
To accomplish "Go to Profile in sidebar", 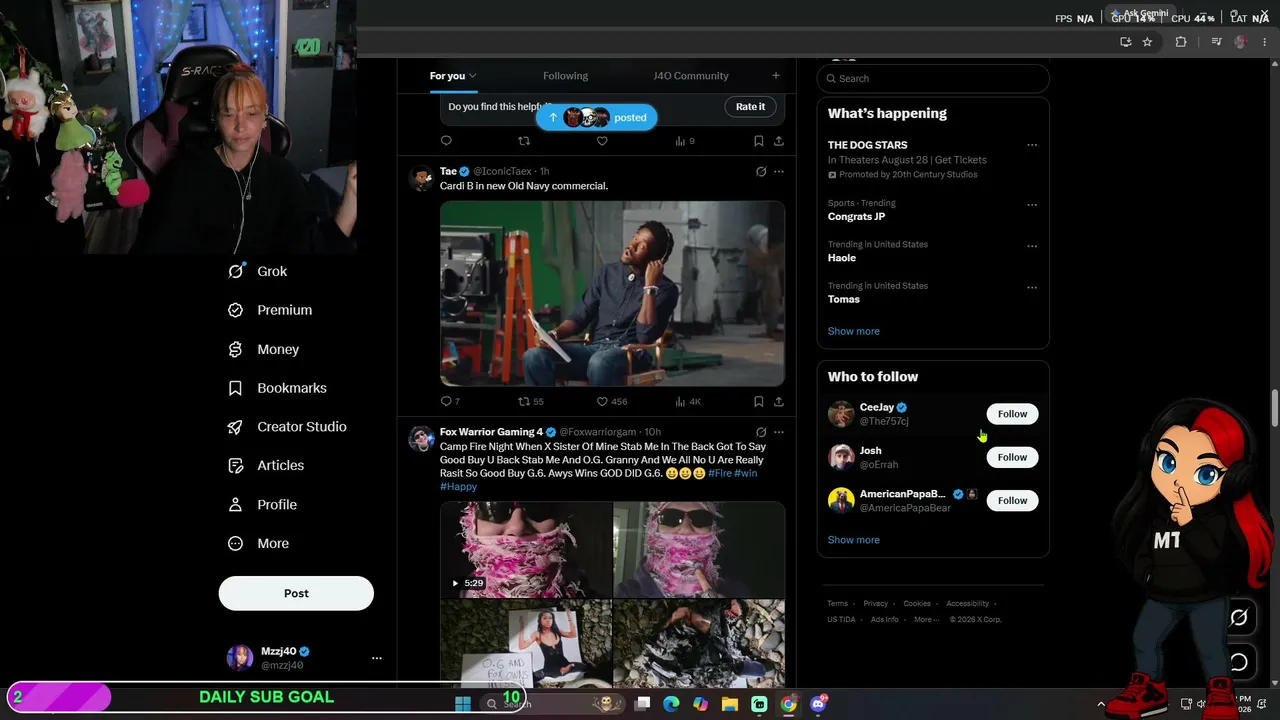I will pos(262,504).
